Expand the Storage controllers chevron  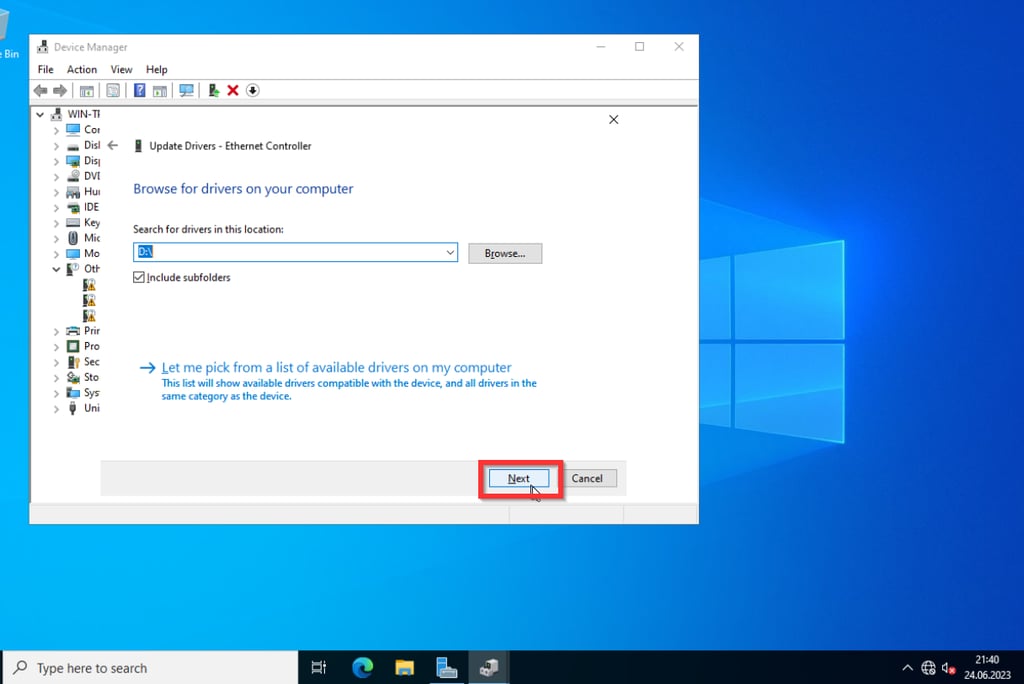pyautogui.click(x=56, y=378)
